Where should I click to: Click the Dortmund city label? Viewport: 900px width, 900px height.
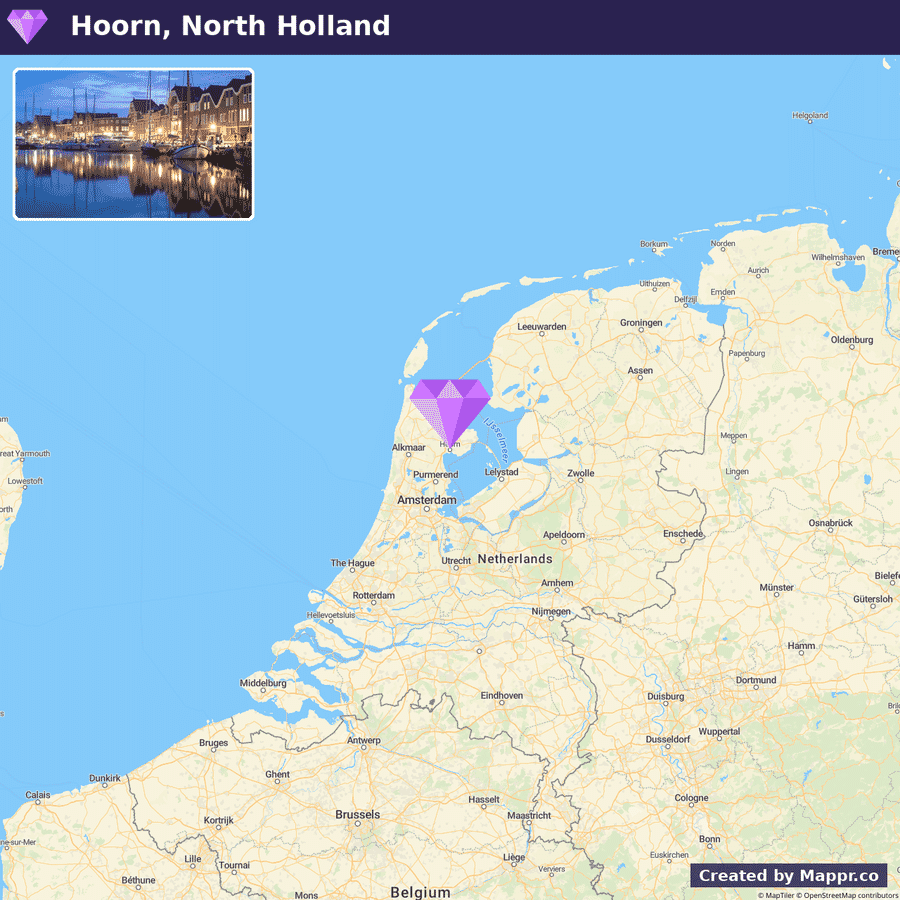click(x=756, y=680)
